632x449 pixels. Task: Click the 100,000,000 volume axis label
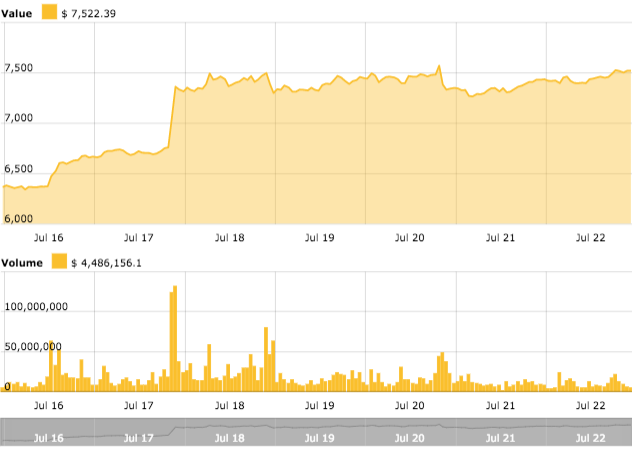[x=36, y=307]
